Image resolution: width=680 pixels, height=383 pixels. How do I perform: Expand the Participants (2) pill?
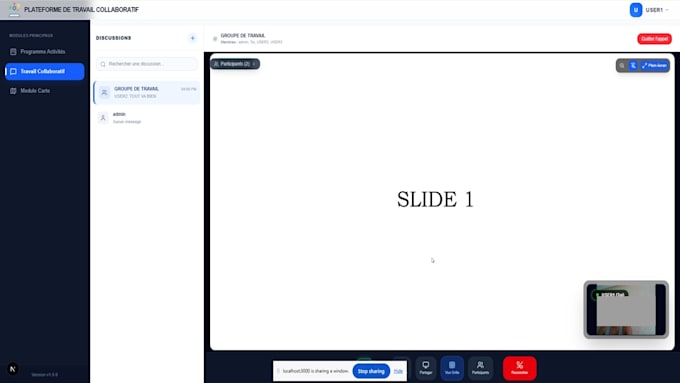235,64
